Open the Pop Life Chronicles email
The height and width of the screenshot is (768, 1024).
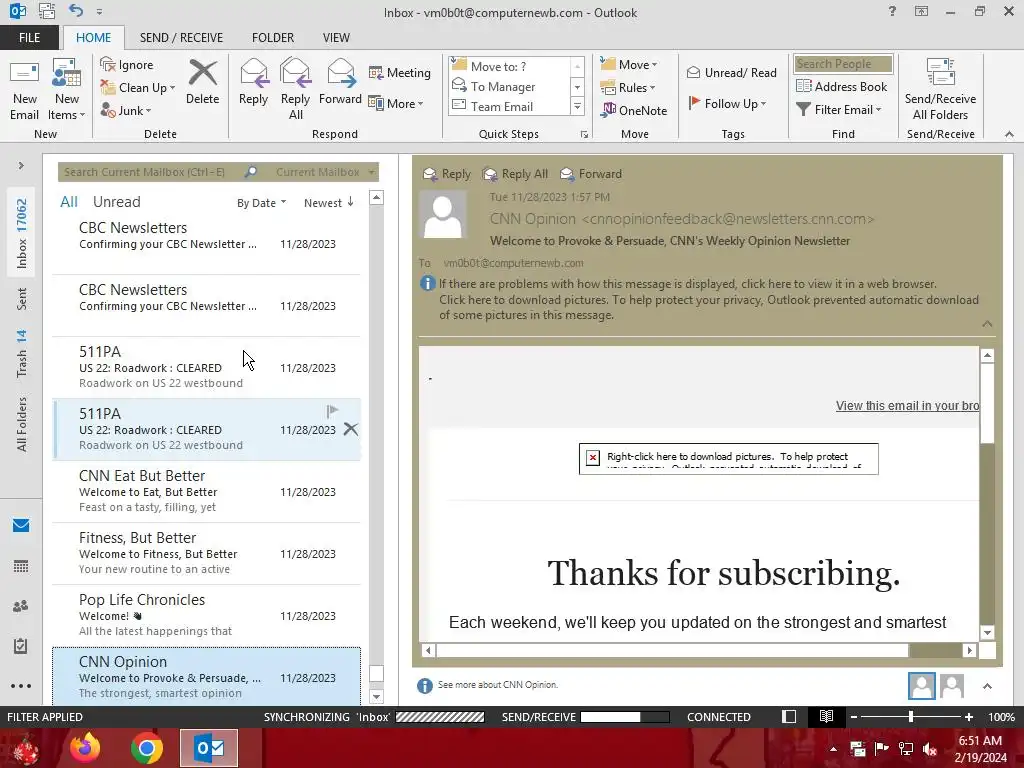click(x=206, y=615)
